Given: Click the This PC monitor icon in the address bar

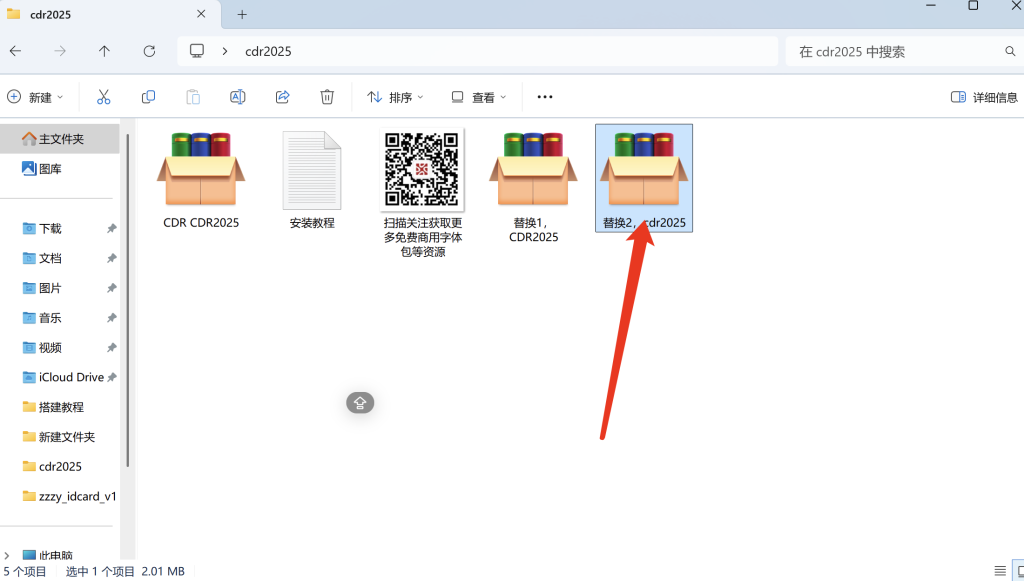Looking at the screenshot, I should [197, 51].
